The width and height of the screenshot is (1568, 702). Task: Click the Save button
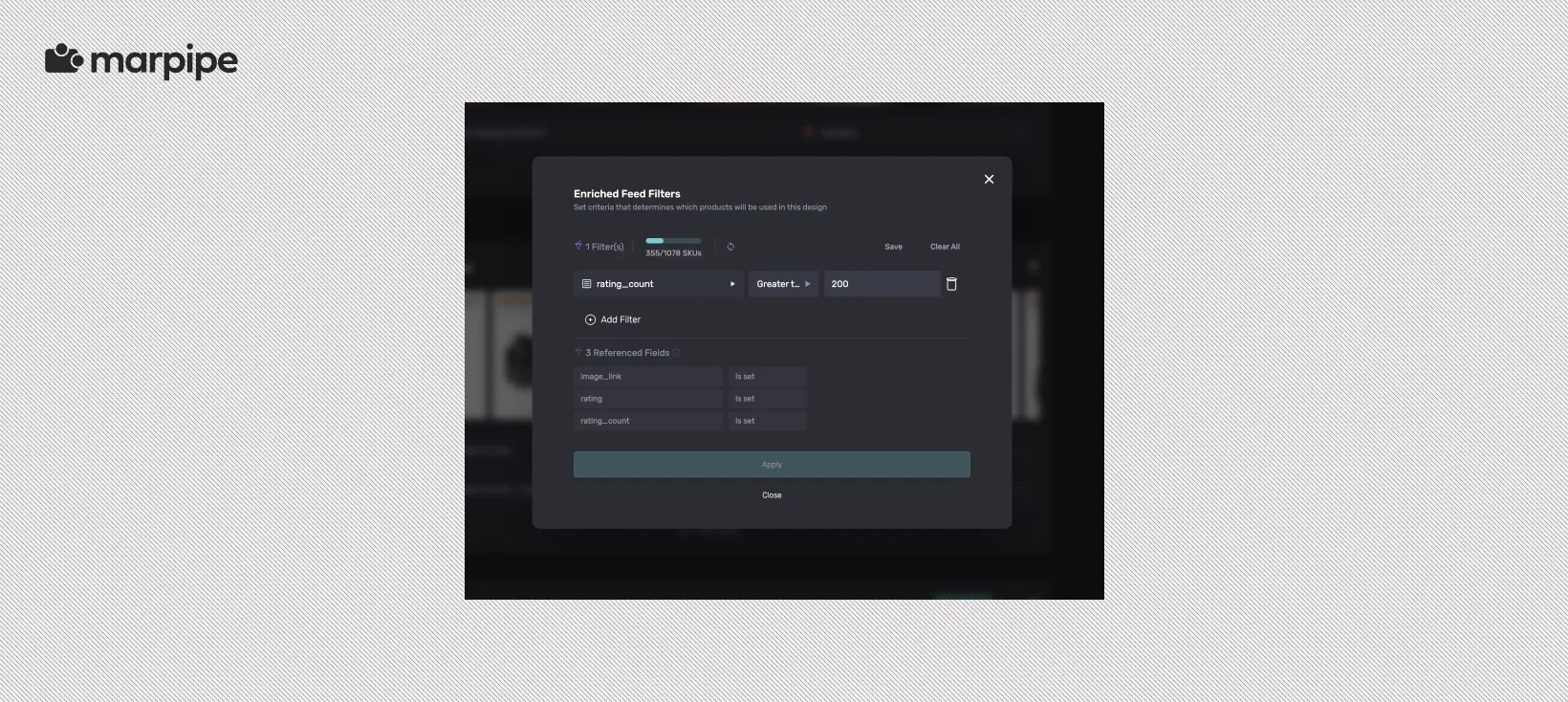click(893, 247)
